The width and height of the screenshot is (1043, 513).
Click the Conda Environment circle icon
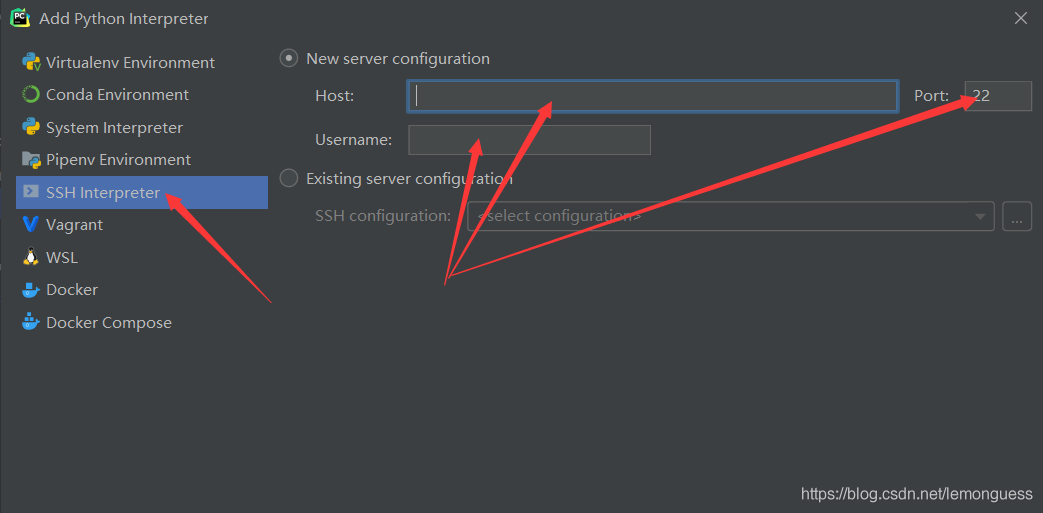[x=30, y=95]
